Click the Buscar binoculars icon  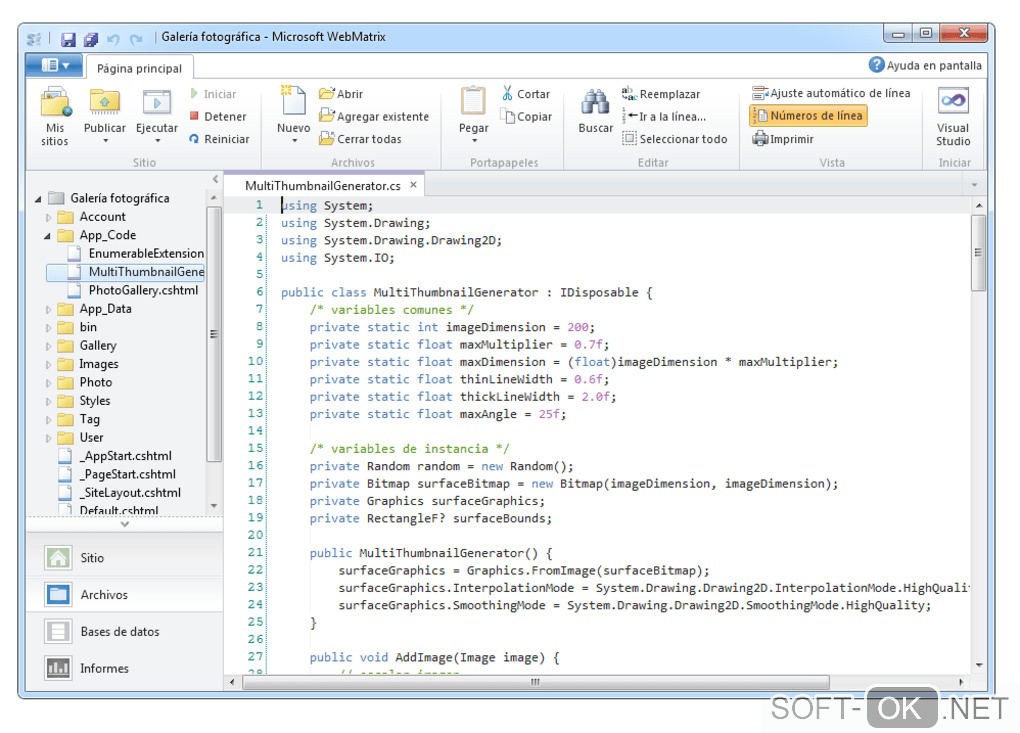click(595, 103)
